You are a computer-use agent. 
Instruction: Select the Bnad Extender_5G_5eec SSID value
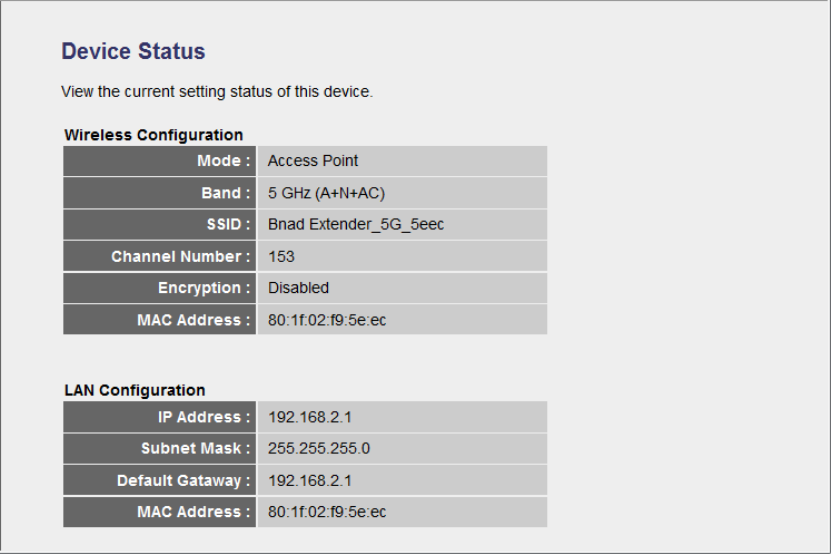356,225
